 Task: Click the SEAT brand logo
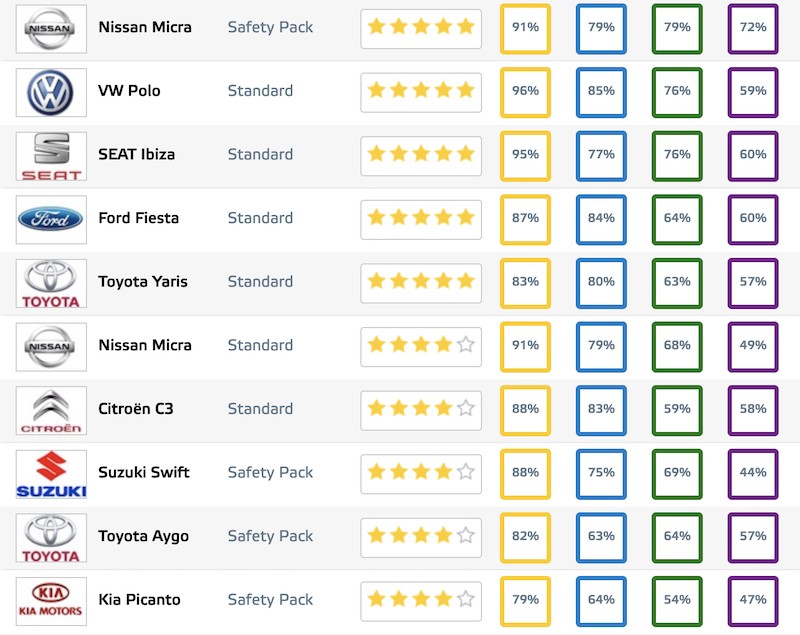click(51, 156)
